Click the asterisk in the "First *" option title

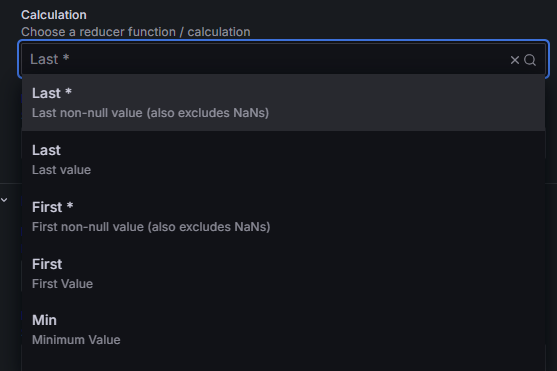[x=70, y=205]
